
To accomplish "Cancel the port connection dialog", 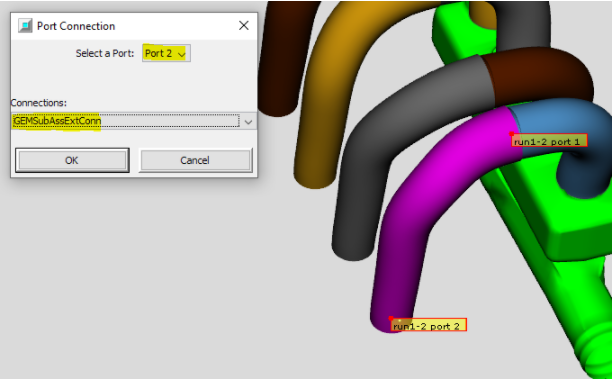I will pyautogui.click(x=195, y=160).
